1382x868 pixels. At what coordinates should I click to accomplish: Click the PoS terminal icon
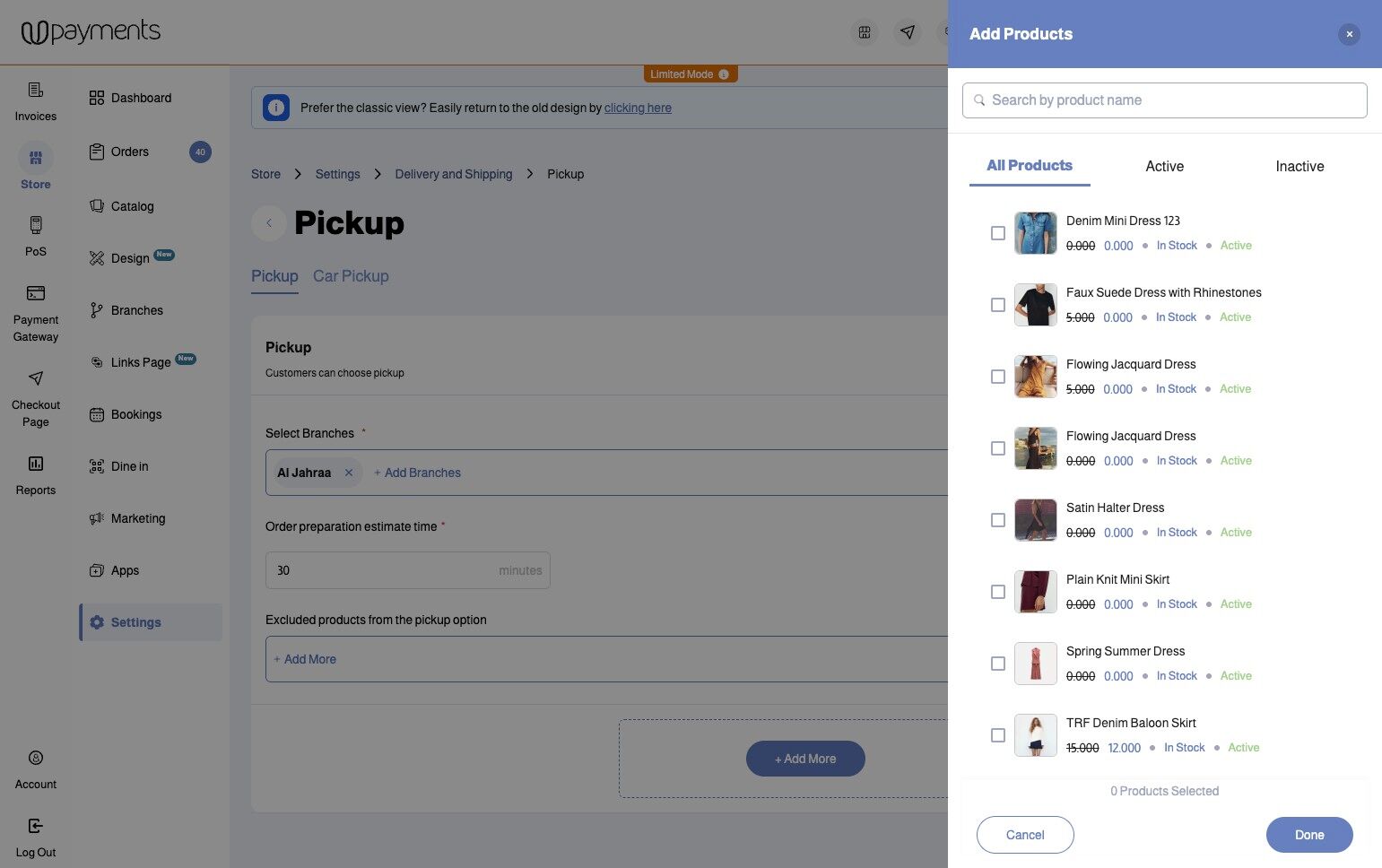coord(36,225)
